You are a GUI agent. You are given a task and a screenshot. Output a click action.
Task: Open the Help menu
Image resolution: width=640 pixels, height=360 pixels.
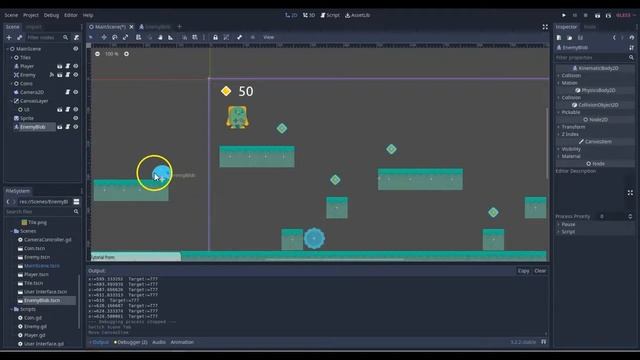[88, 15]
